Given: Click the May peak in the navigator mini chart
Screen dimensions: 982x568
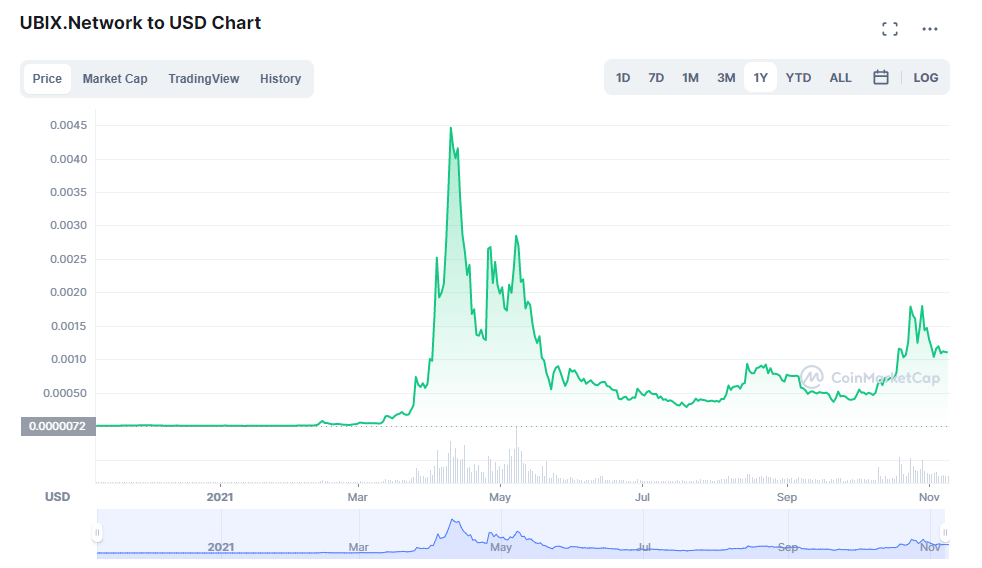Looking at the screenshot, I should [x=517, y=533].
